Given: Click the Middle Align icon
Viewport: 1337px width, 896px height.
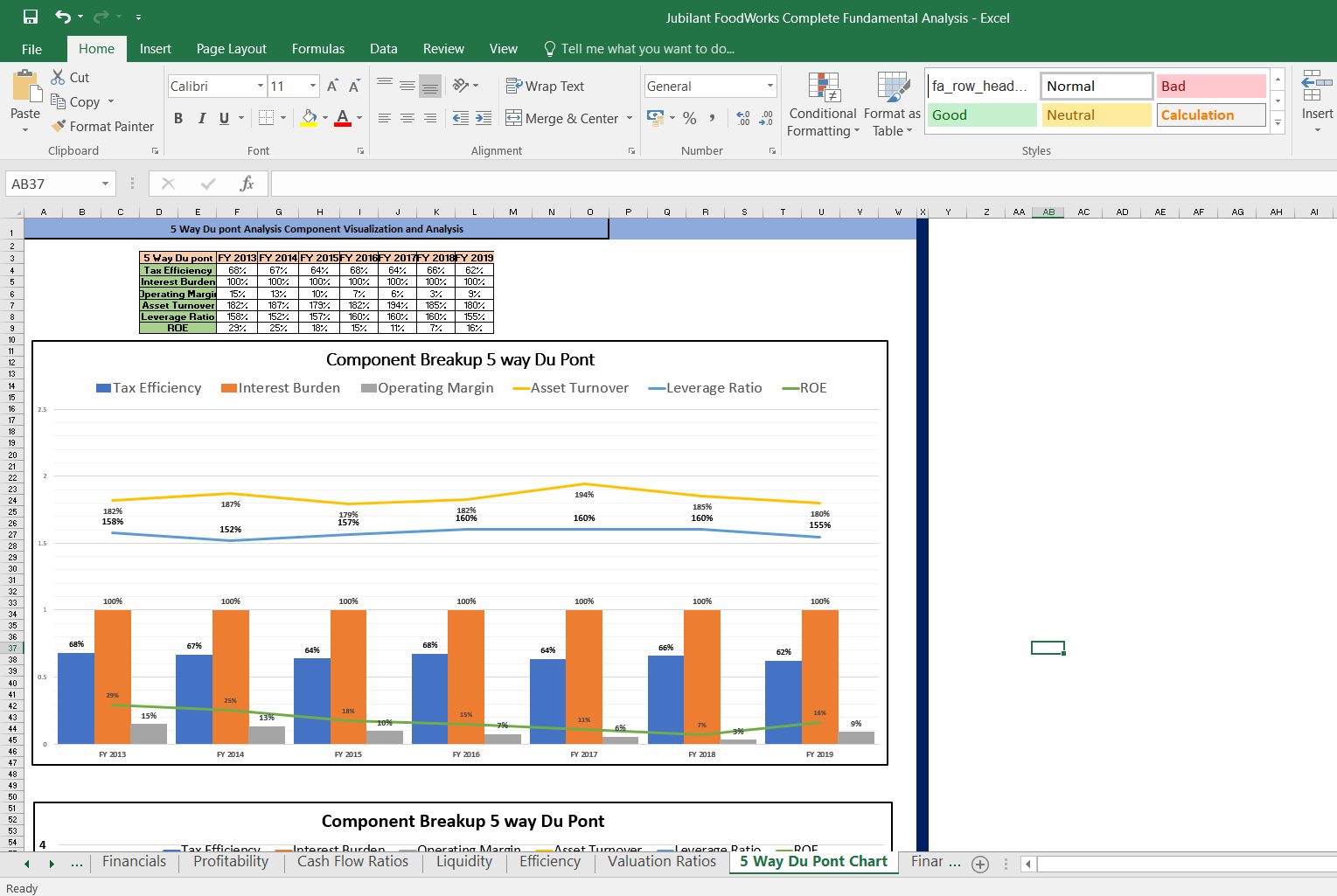Looking at the screenshot, I should pos(407,85).
